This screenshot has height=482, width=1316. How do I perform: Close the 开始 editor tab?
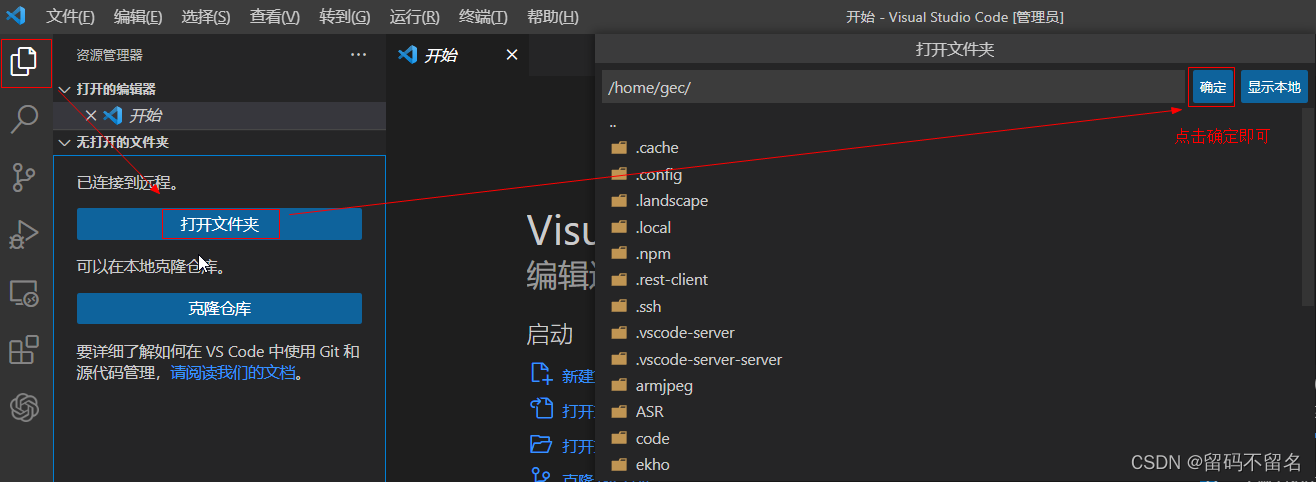click(512, 55)
